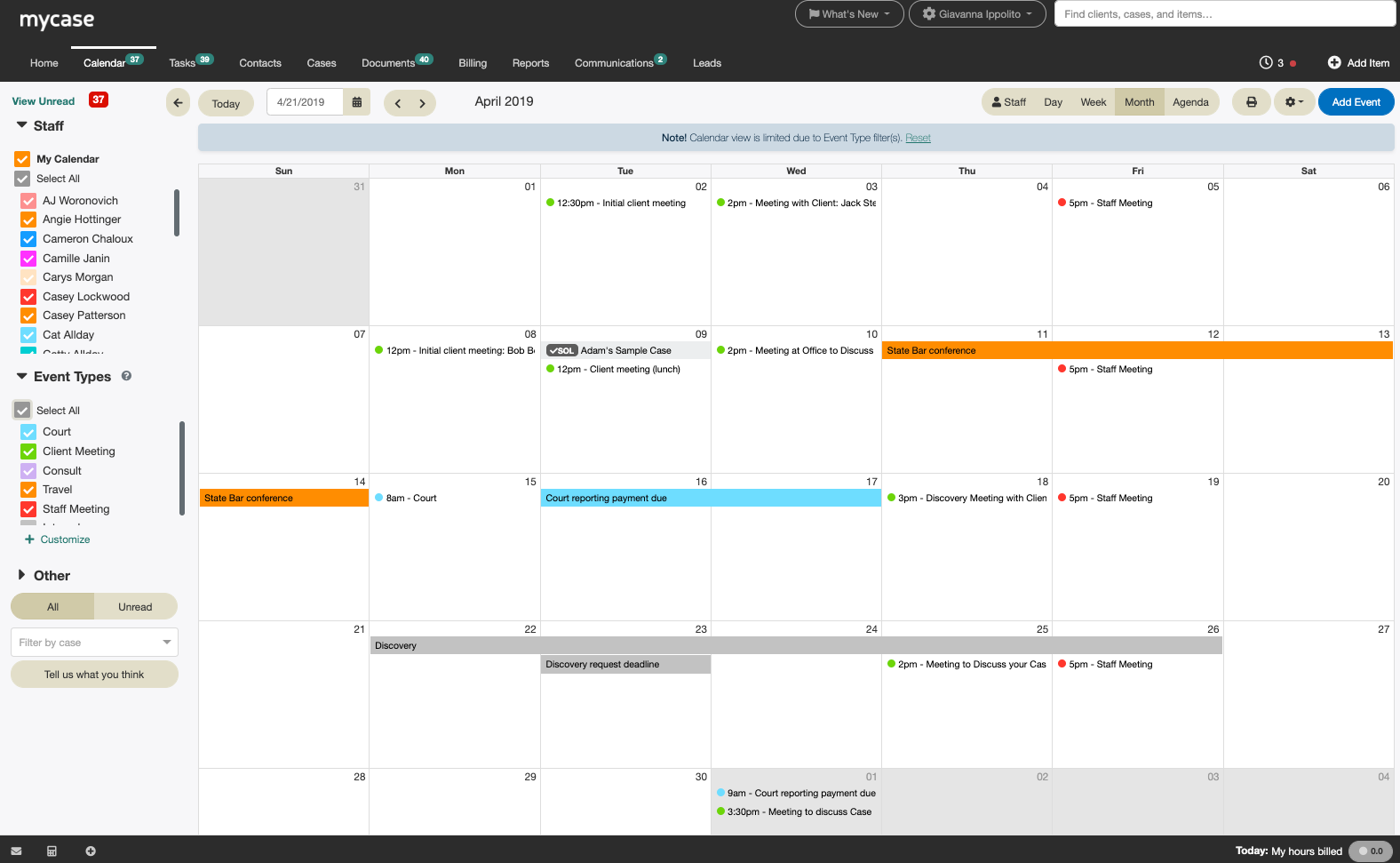1400x863 pixels.
Task: Toggle the Staff Select All checkbox
Action: (x=22, y=179)
